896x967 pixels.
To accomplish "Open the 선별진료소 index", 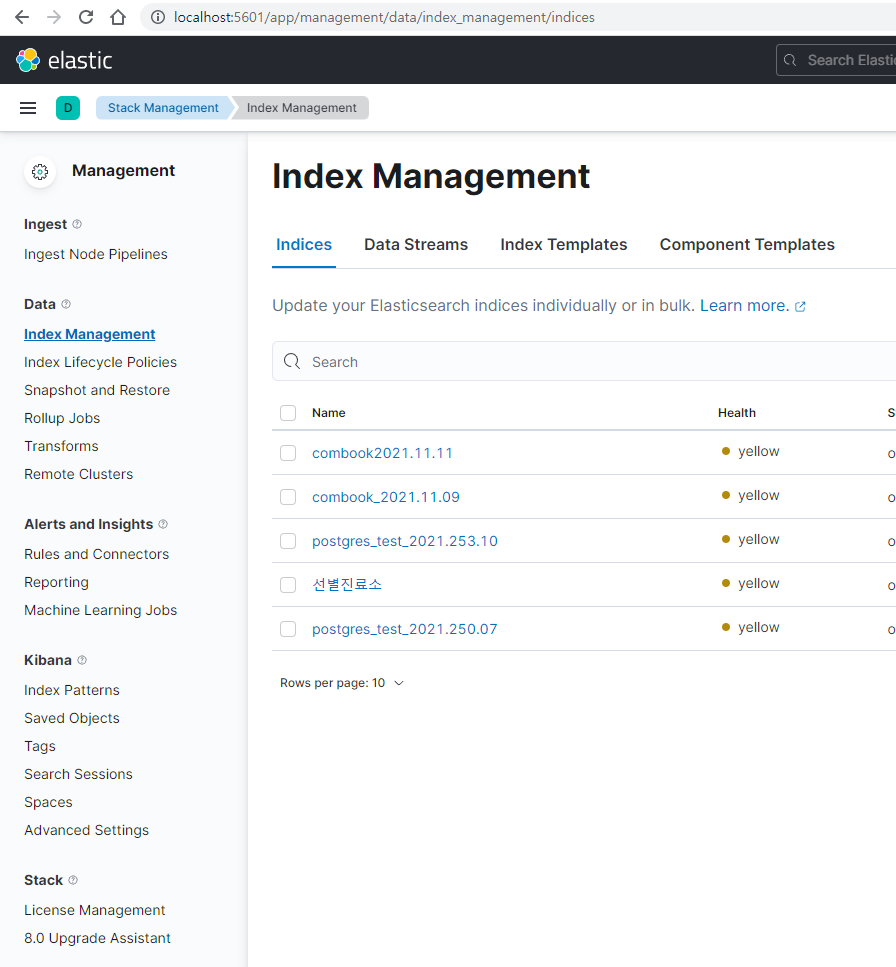I will point(347,585).
